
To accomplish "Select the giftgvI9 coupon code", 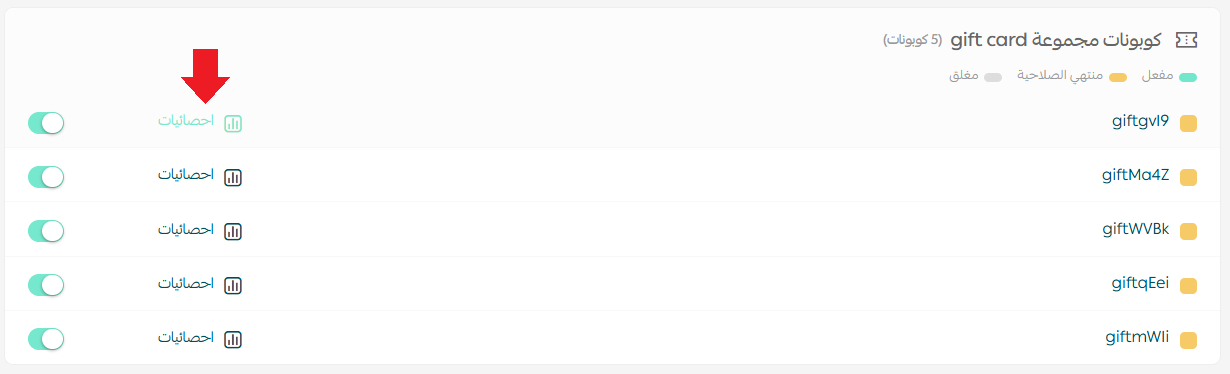I will click(x=1140, y=122).
